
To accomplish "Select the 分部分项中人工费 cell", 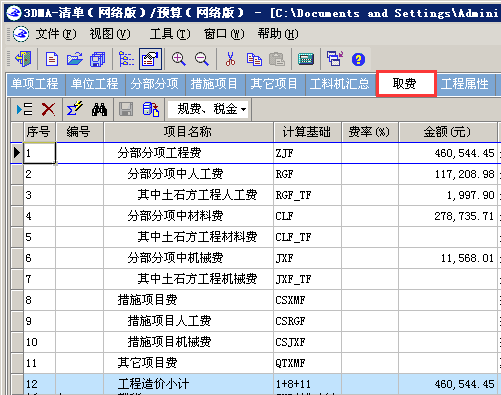I will [188, 174].
